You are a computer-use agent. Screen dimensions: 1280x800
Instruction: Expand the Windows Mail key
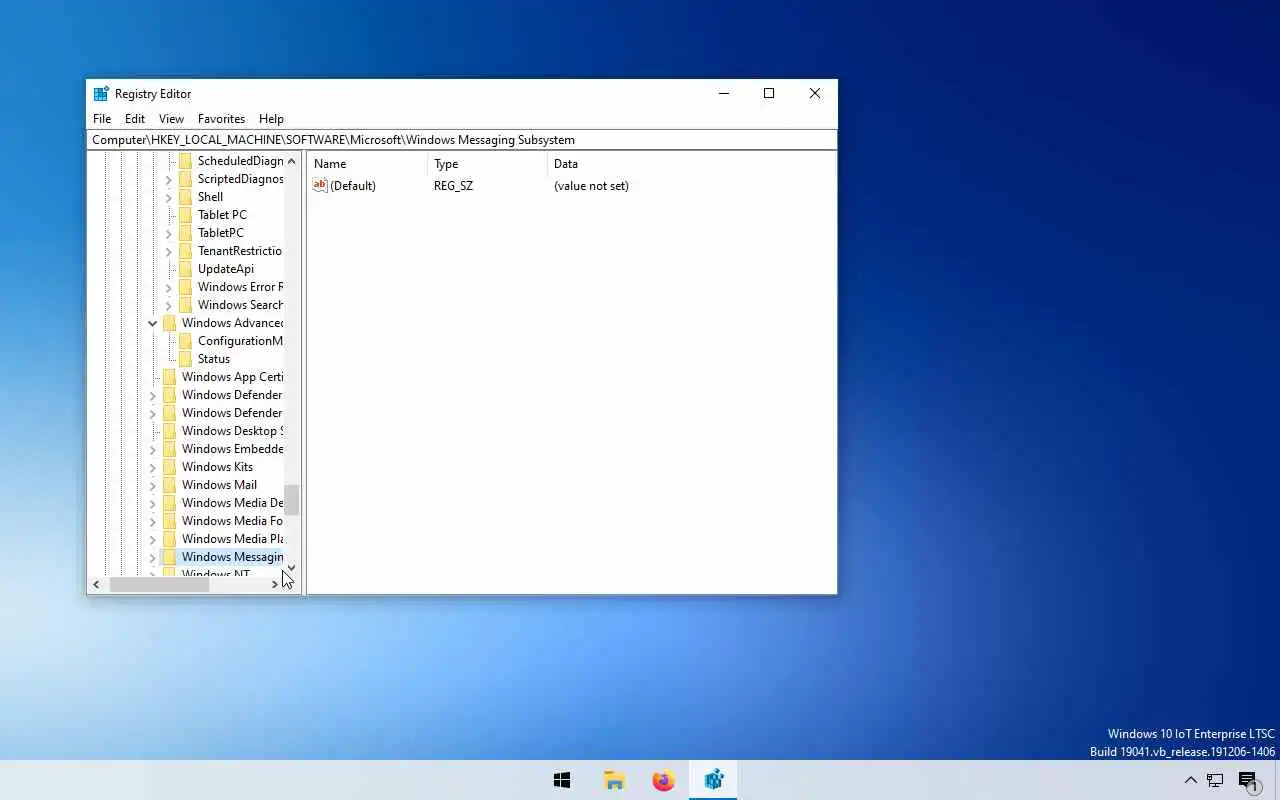tap(153, 486)
